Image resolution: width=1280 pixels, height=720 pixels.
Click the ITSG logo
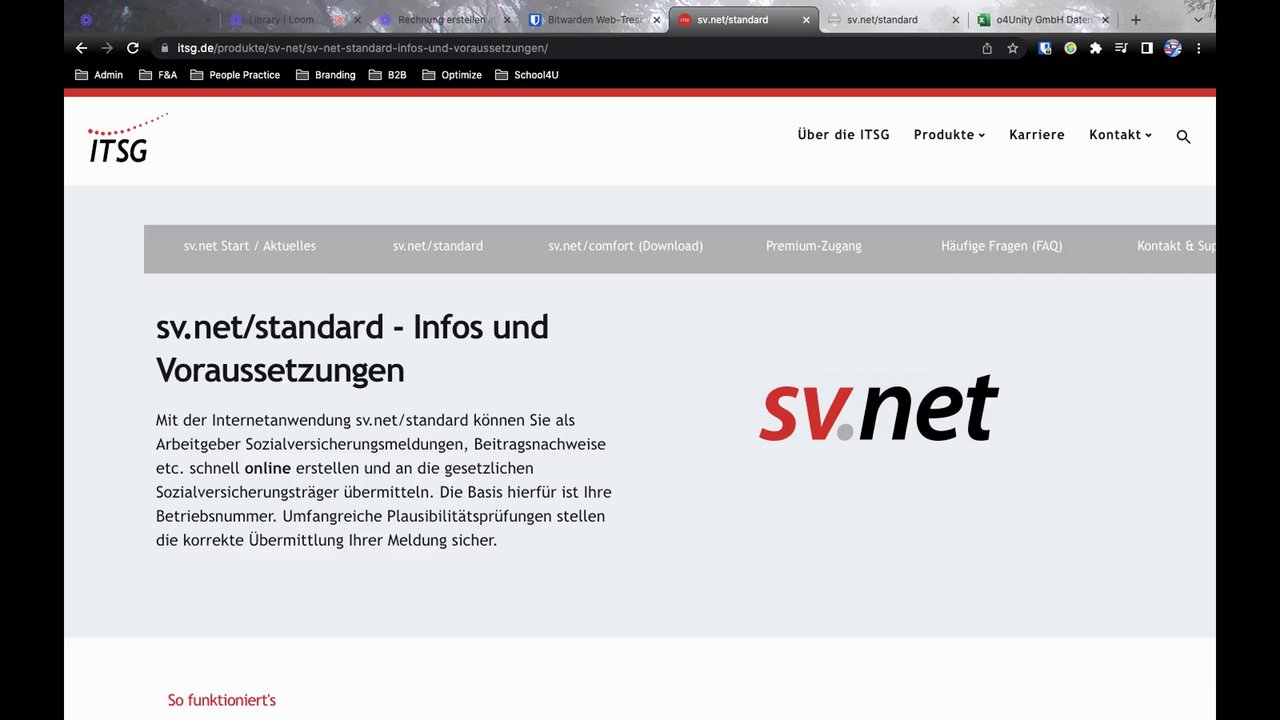(x=127, y=137)
